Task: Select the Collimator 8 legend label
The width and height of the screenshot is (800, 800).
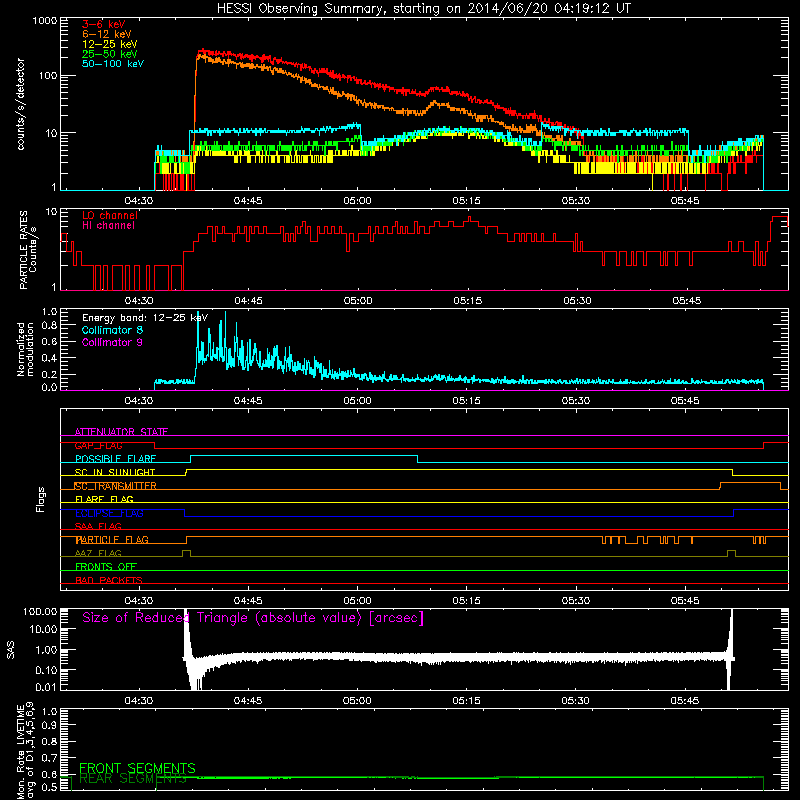Action: tap(112, 330)
